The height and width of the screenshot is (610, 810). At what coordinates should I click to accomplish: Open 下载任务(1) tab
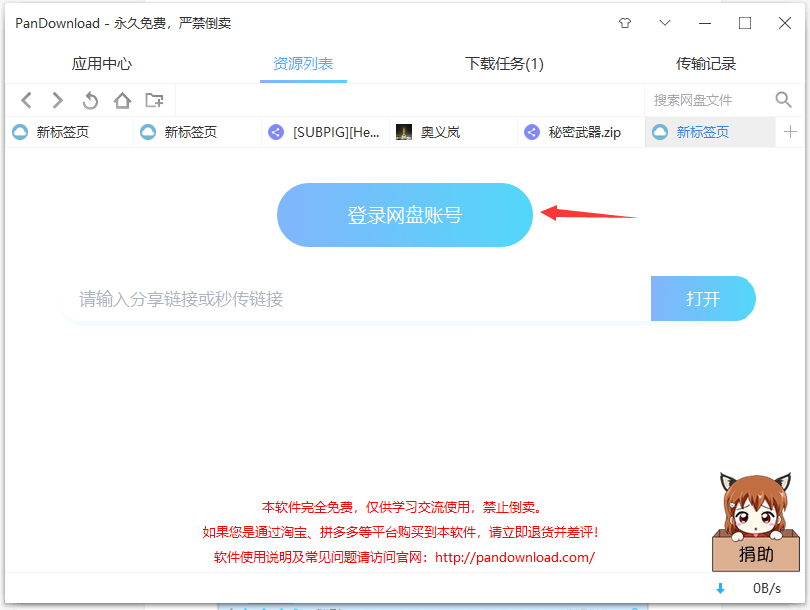504,64
